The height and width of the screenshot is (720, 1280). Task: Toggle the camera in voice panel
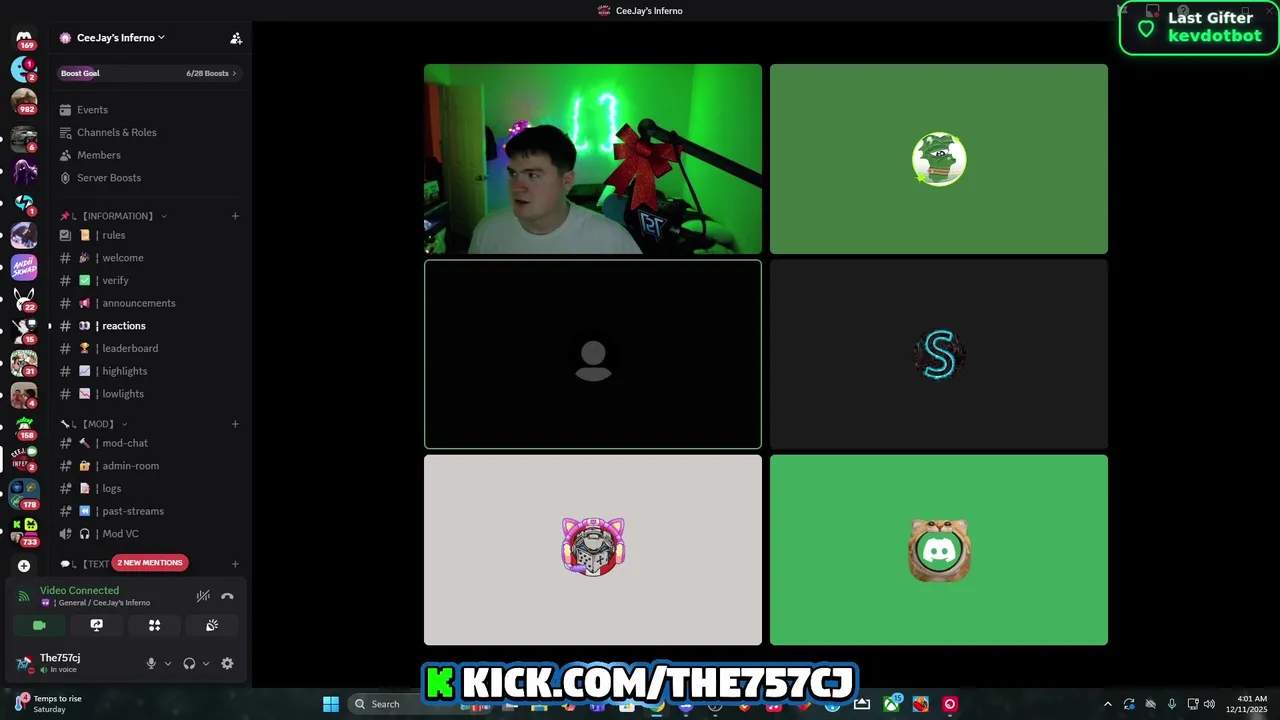click(39, 625)
